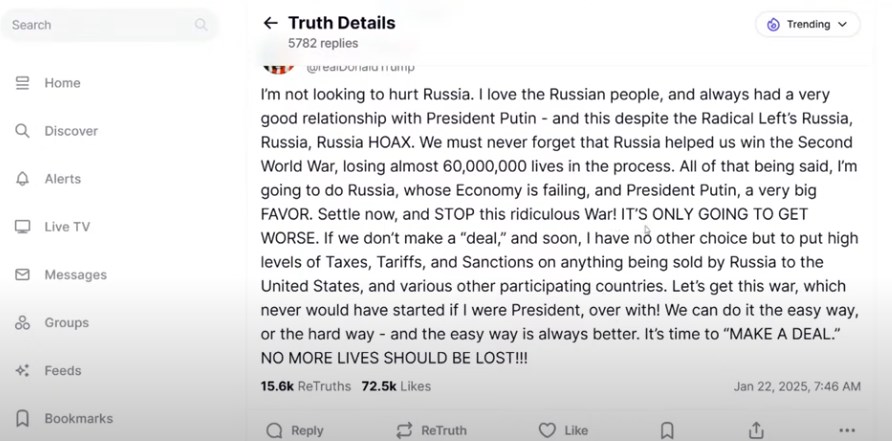892x441 pixels.
Task: View the 15.6k ReTruths list
Action: click(x=305, y=385)
